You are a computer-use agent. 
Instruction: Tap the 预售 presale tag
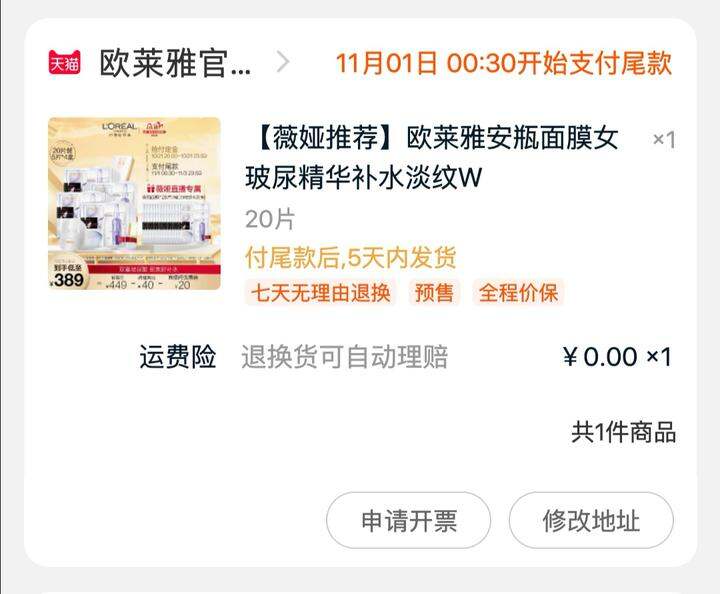click(434, 293)
